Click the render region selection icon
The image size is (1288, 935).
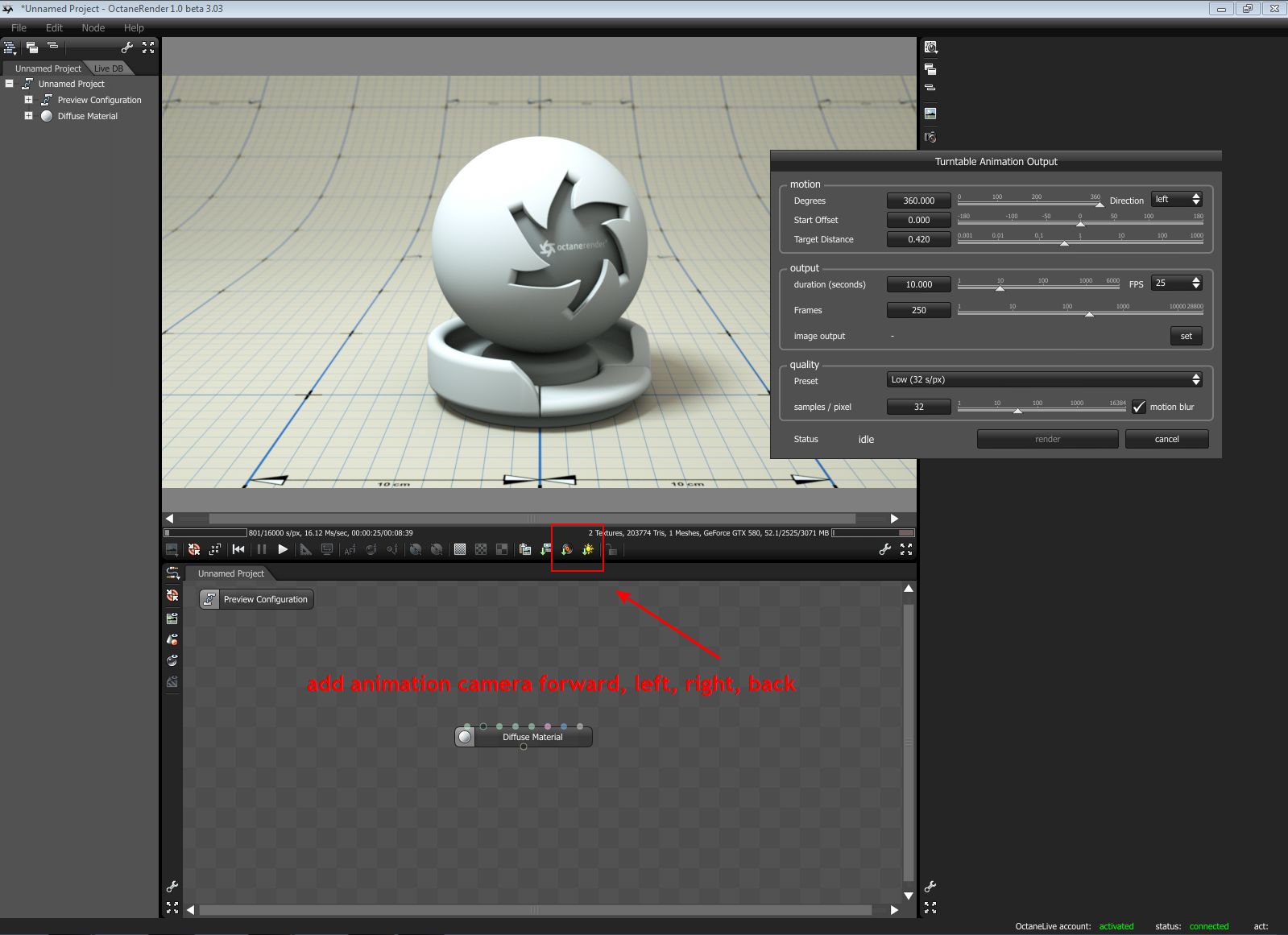click(214, 549)
